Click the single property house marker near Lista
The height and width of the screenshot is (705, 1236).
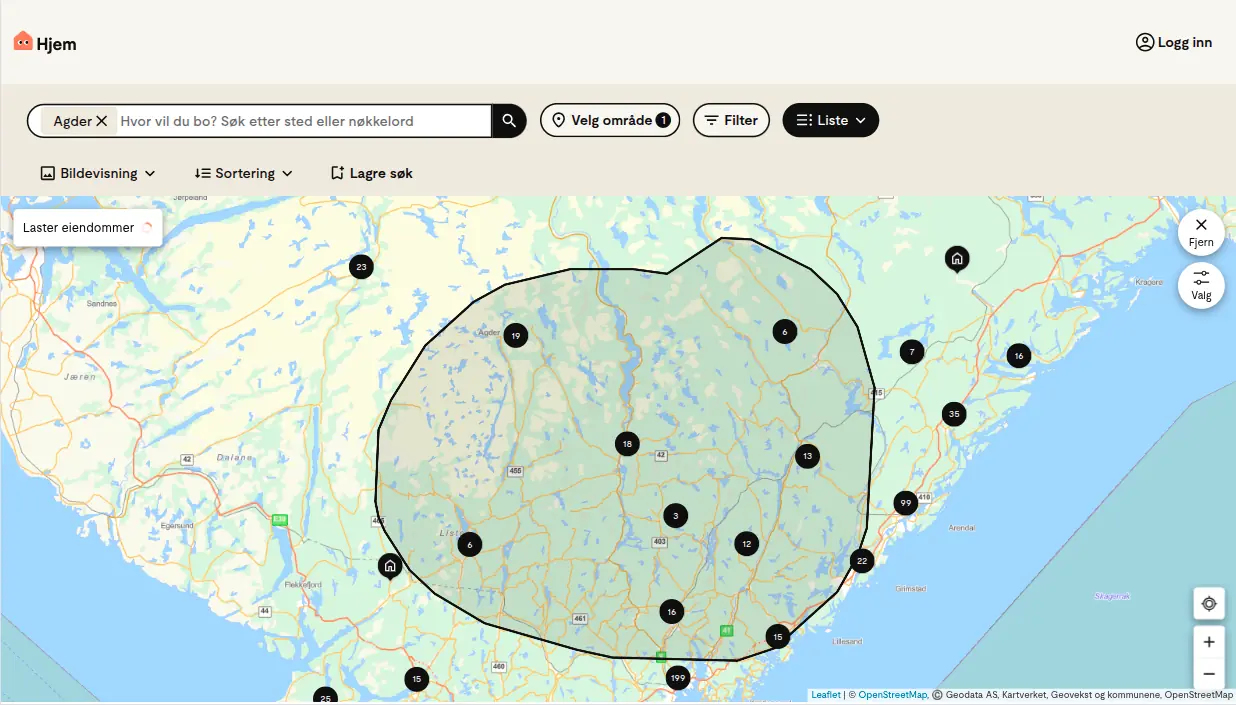[x=390, y=566]
